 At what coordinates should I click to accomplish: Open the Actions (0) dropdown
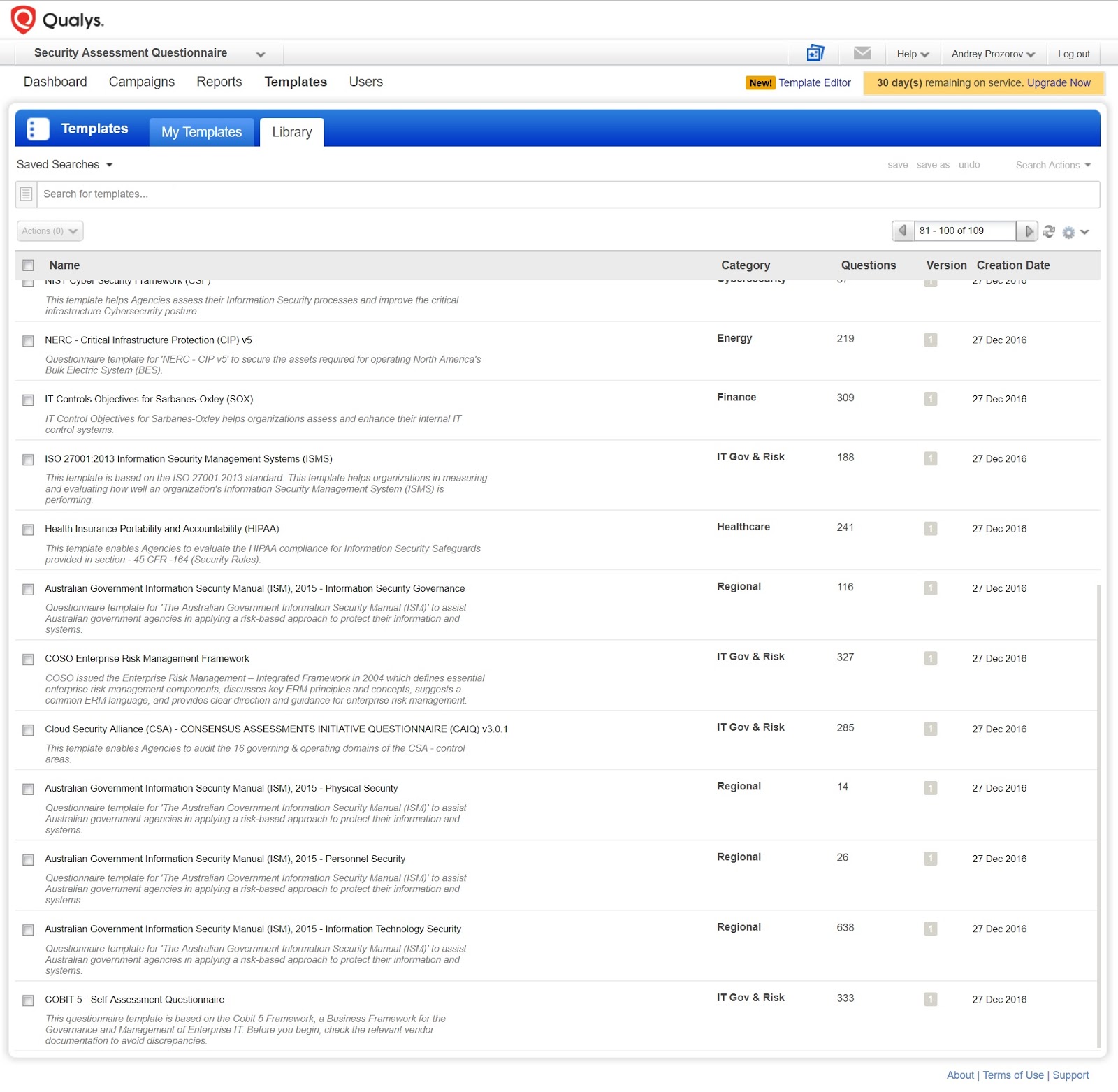[50, 231]
